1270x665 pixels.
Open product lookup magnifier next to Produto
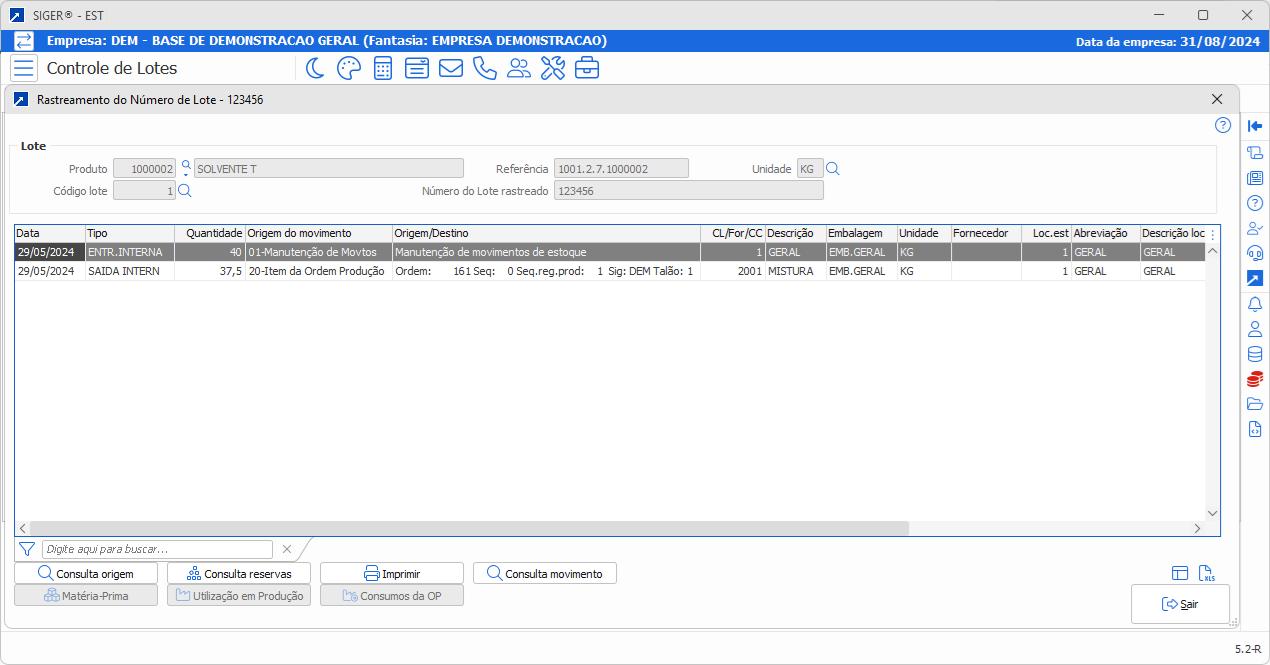185,165
